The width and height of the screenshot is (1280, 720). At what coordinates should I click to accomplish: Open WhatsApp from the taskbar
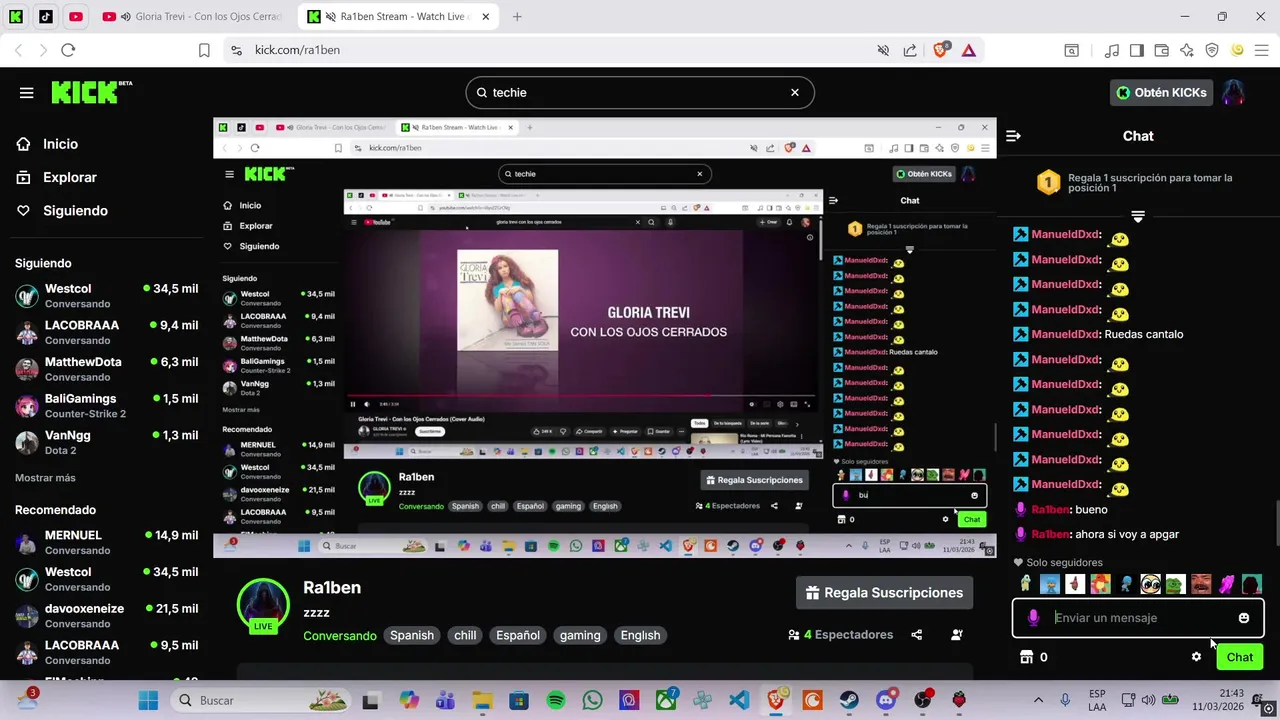pyautogui.click(x=592, y=700)
